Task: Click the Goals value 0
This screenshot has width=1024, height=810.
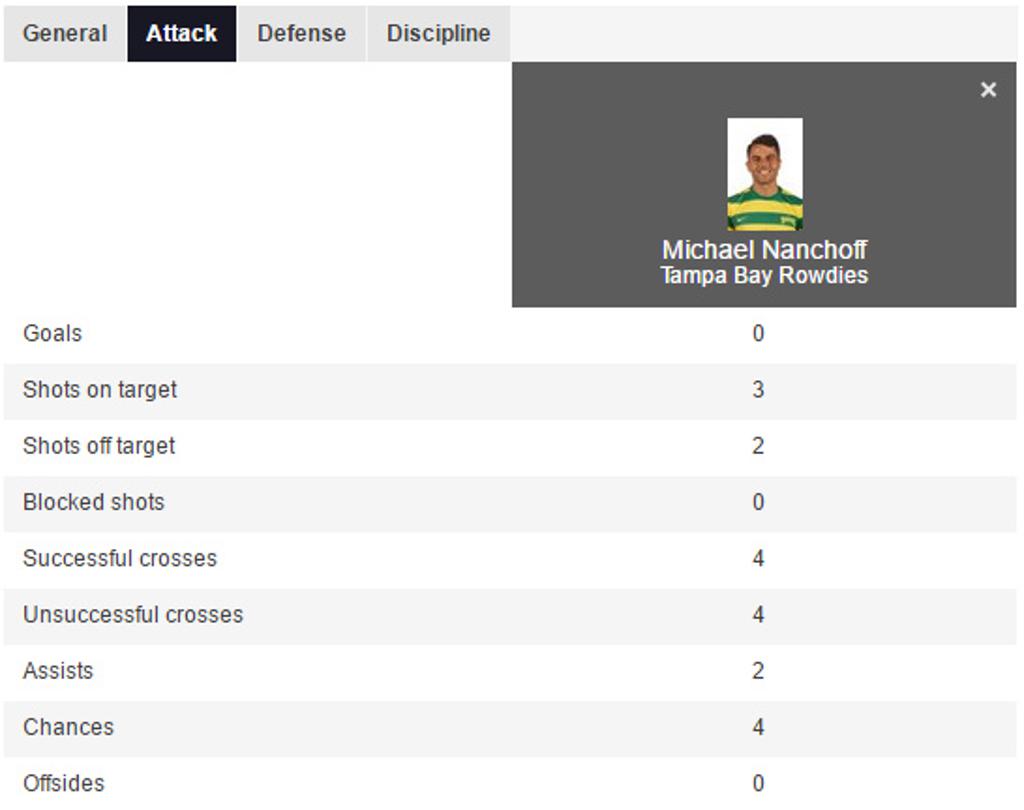Action: pyautogui.click(x=758, y=334)
